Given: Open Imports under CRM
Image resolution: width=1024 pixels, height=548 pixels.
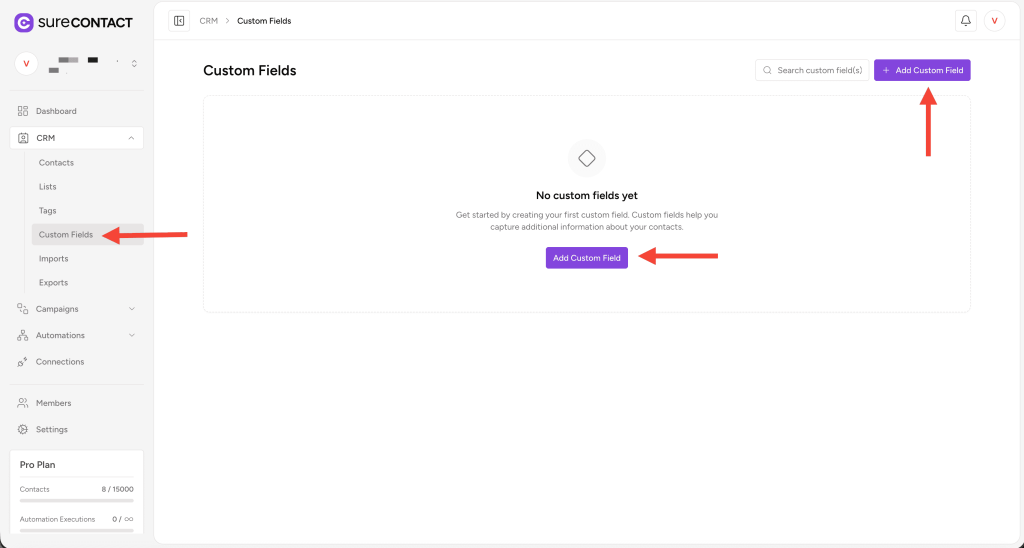Looking at the screenshot, I should 53,259.
